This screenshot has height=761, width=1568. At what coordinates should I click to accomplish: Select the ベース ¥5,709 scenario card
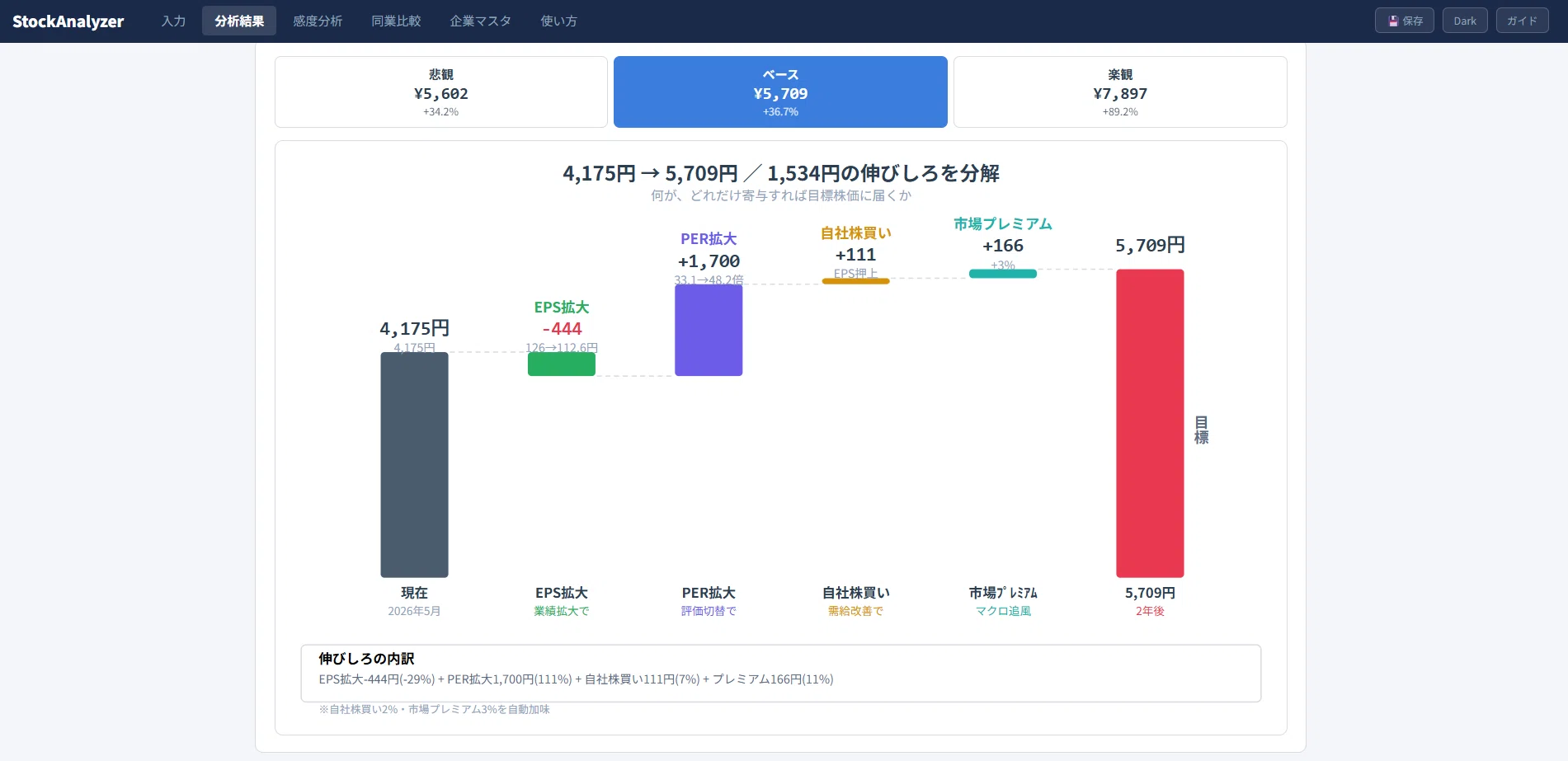pos(780,92)
